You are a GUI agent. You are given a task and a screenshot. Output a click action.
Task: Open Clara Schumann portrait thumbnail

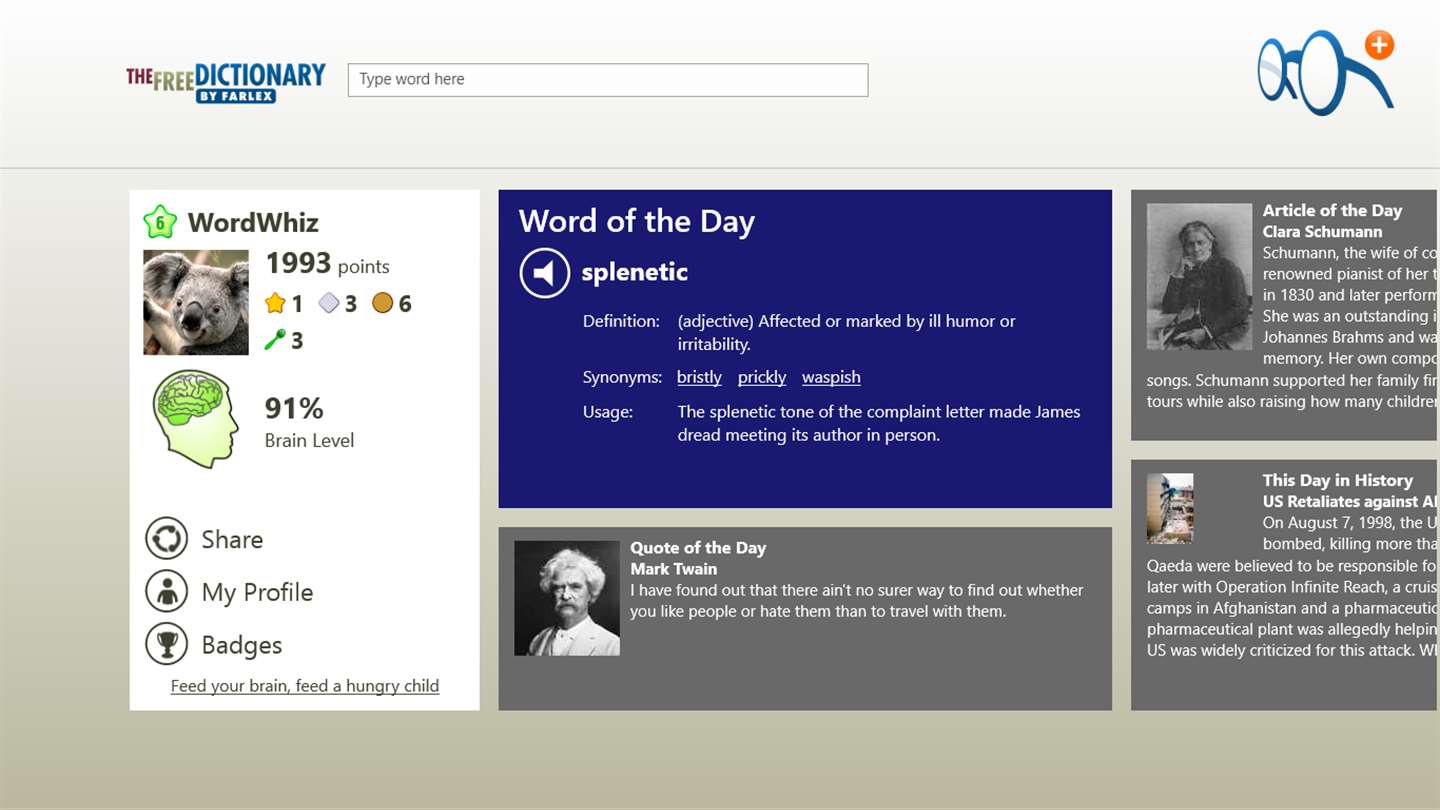(x=1199, y=276)
